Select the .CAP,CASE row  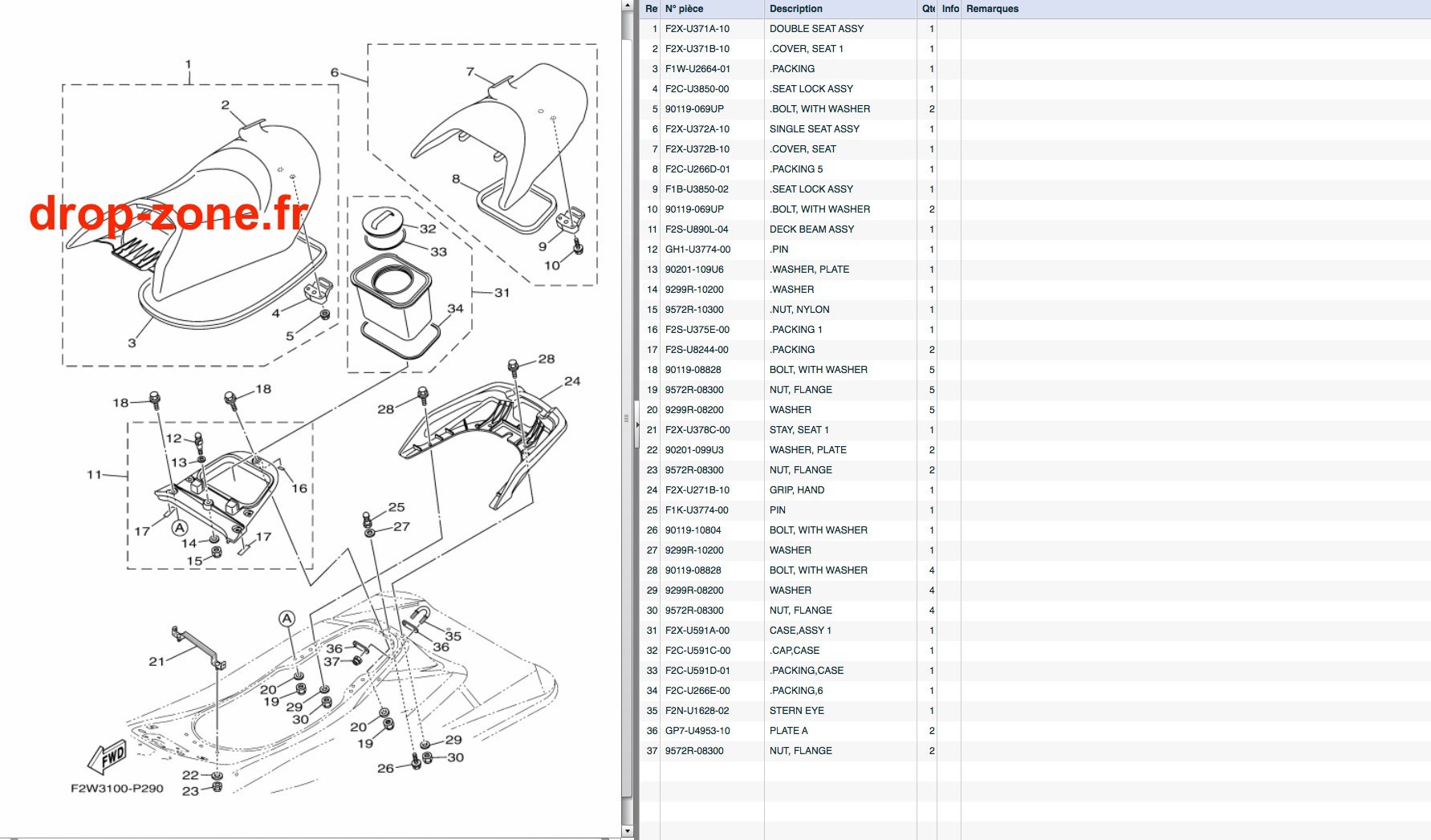click(x=1035, y=651)
